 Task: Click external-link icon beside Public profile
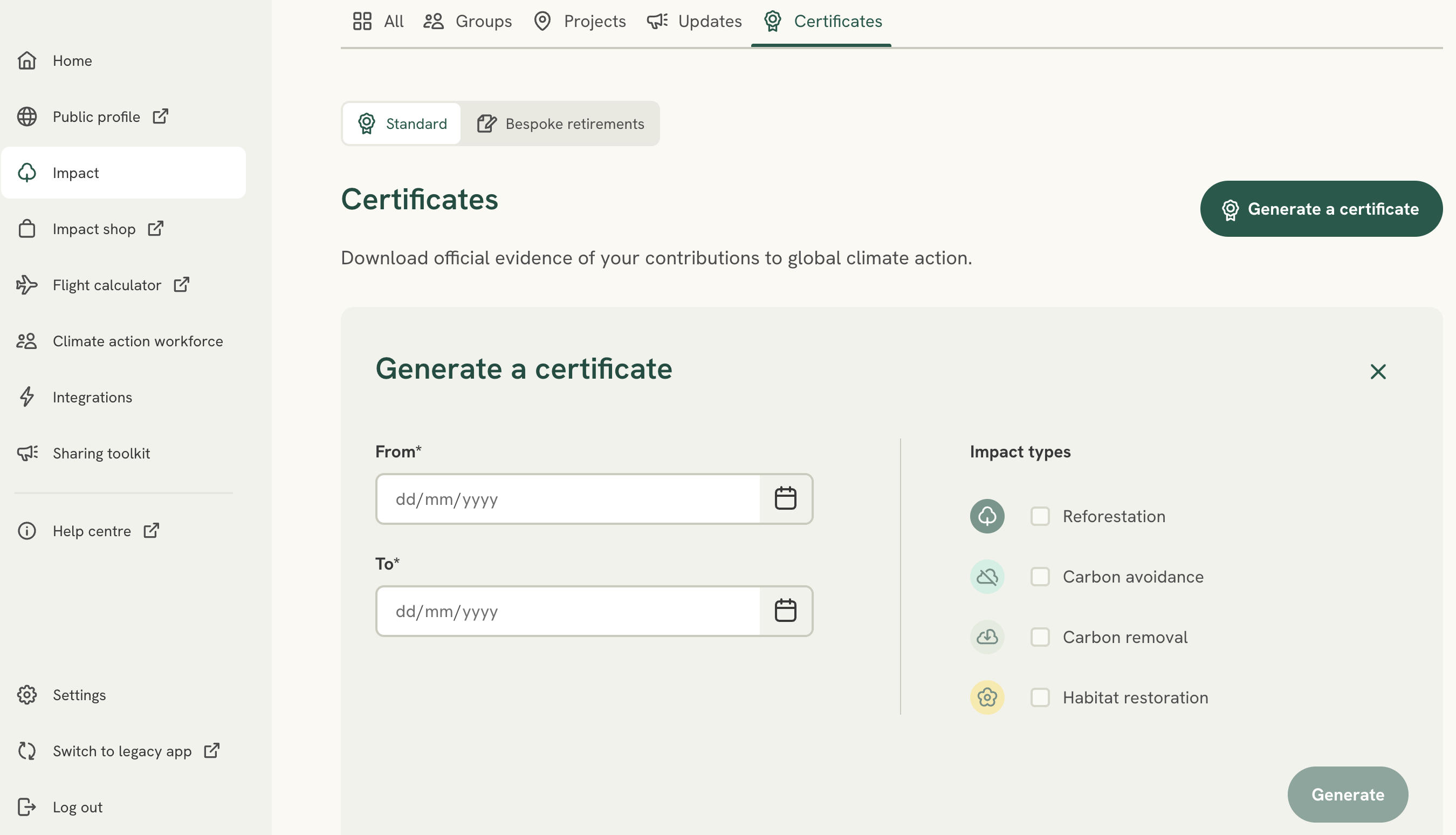click(161, 116)
